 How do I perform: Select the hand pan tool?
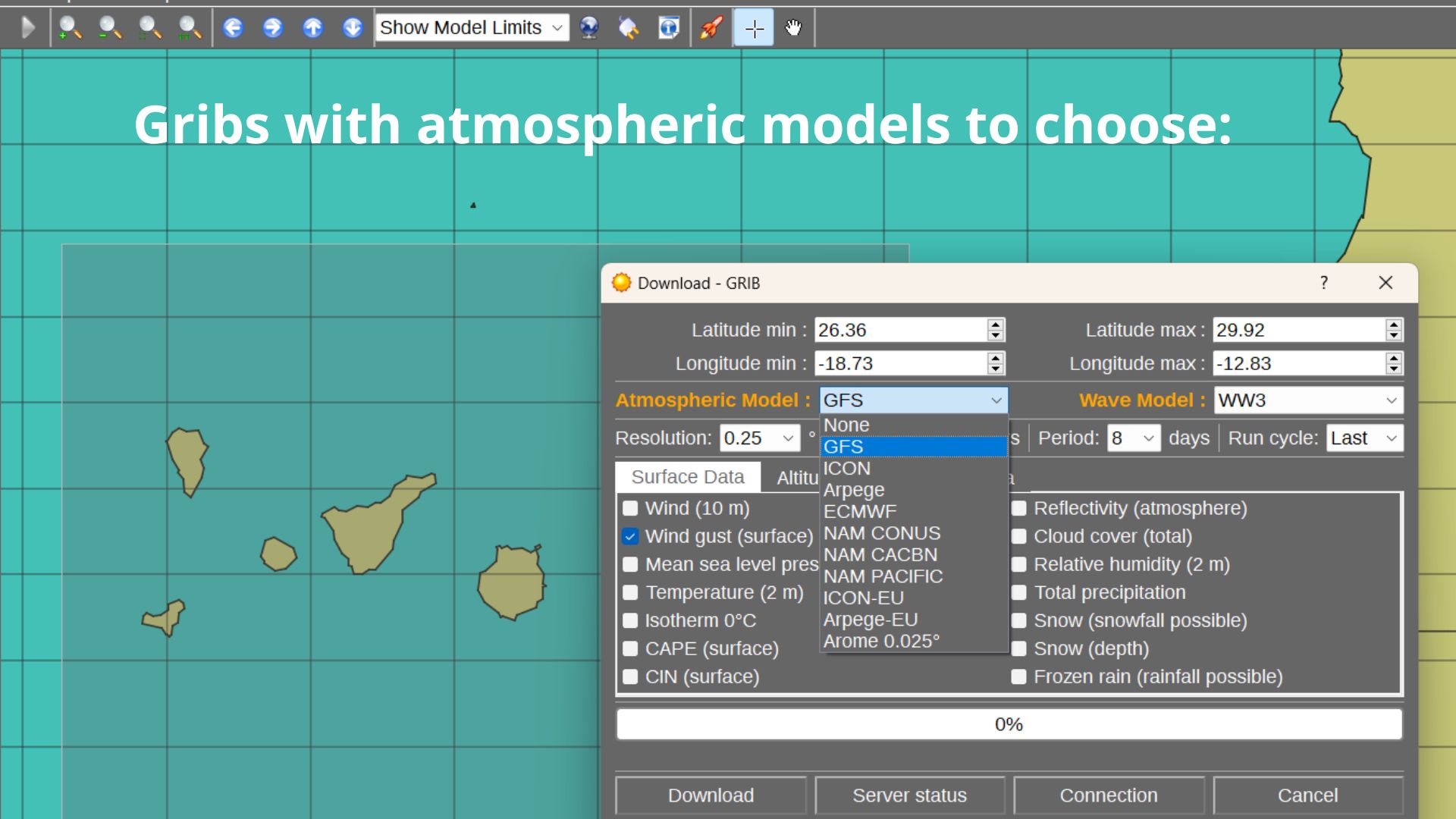(x=793, y=28)
